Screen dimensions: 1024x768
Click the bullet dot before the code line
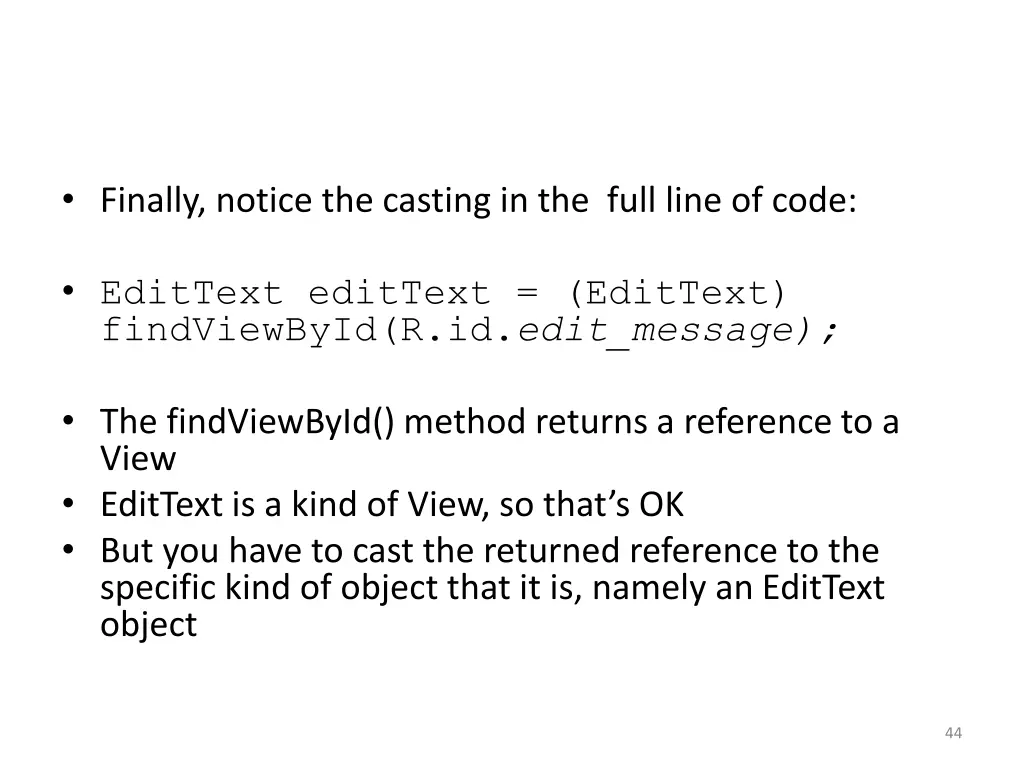click(x=69, y=291)
